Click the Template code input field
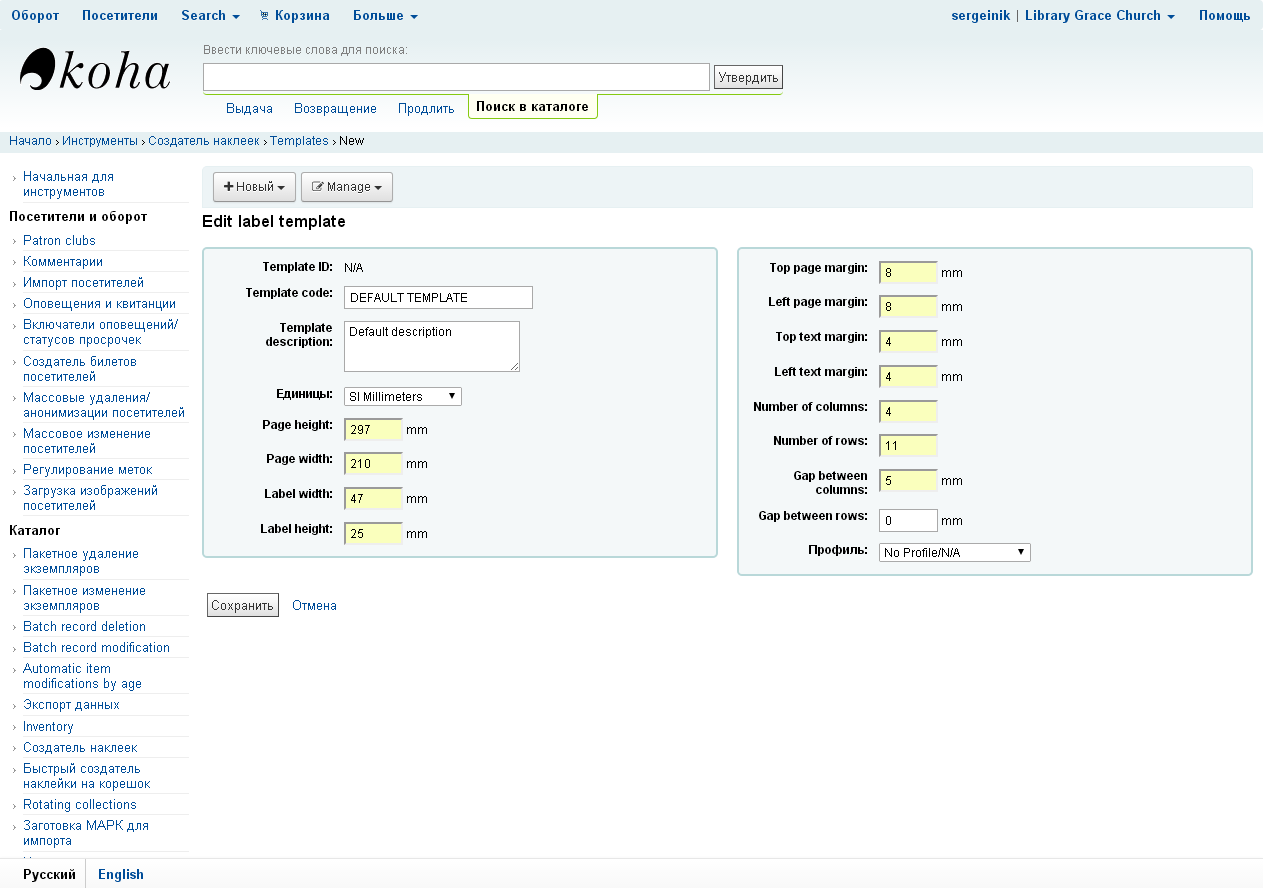The width and height of the screenshot is (1263, 888). coord(438,298)
